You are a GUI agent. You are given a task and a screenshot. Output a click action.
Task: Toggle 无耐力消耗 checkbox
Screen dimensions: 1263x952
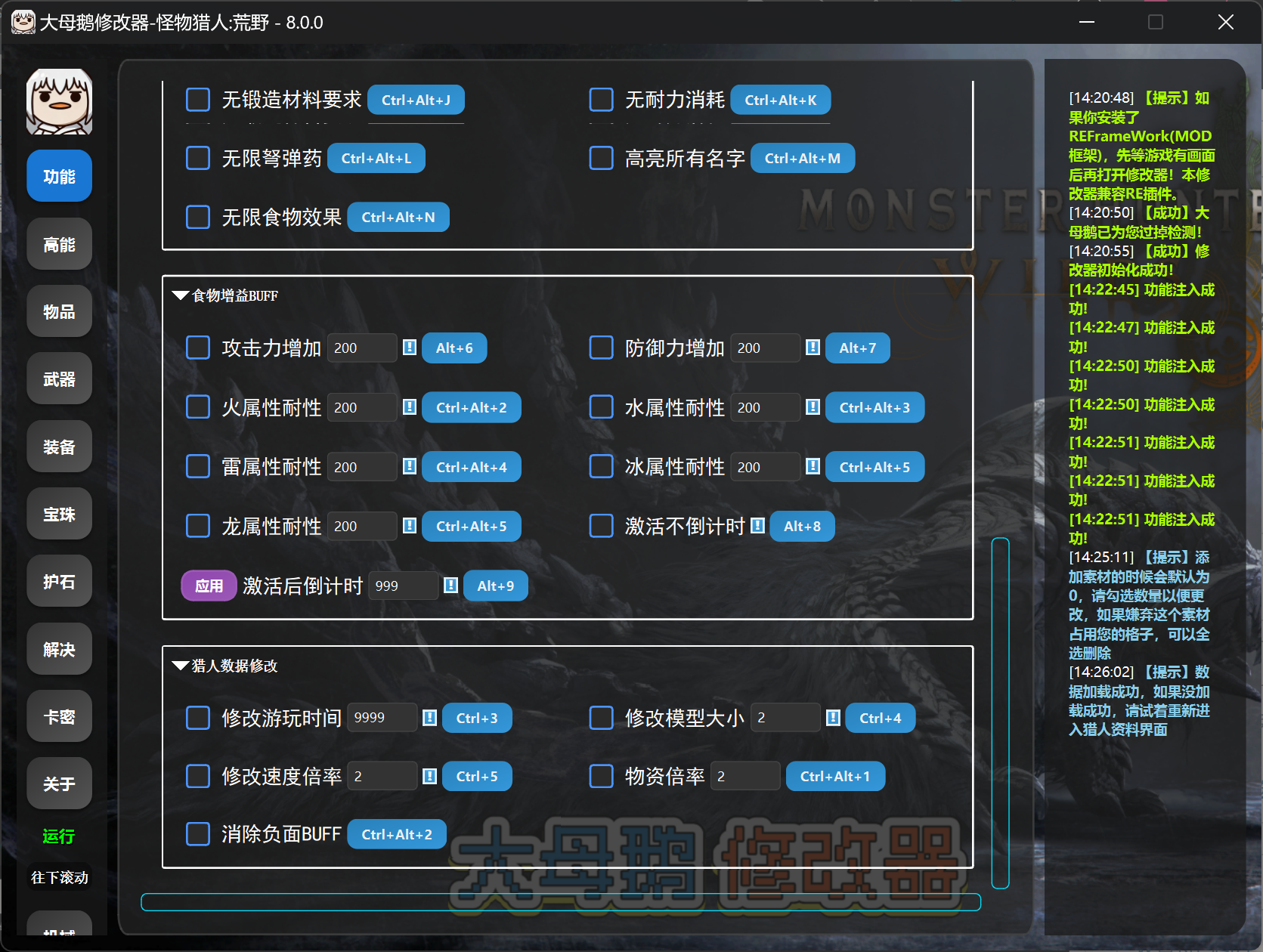click(x=601, y=100)
